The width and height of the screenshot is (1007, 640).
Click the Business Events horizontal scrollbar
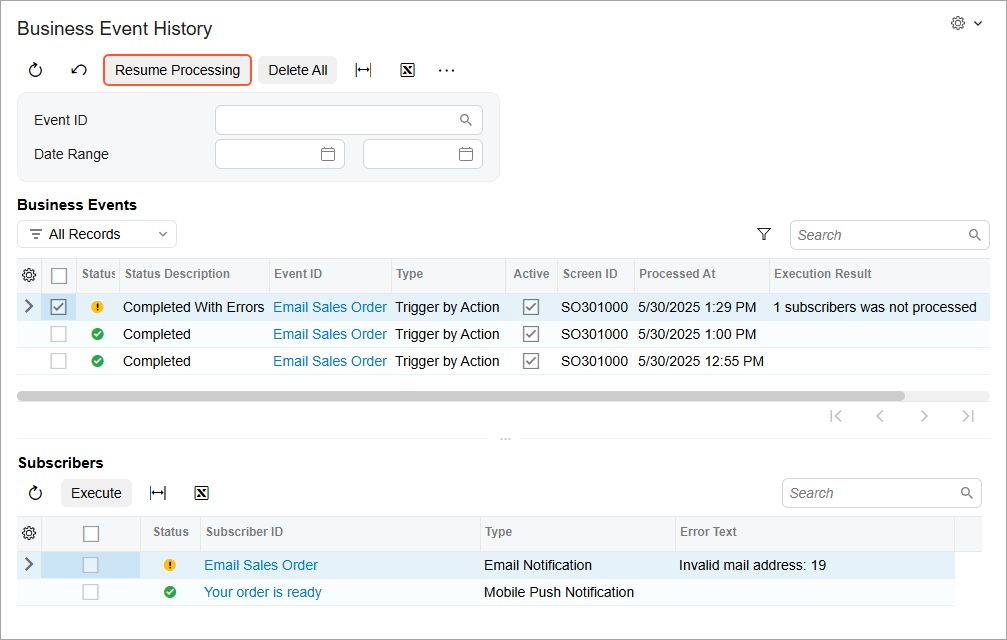point(460,396)
